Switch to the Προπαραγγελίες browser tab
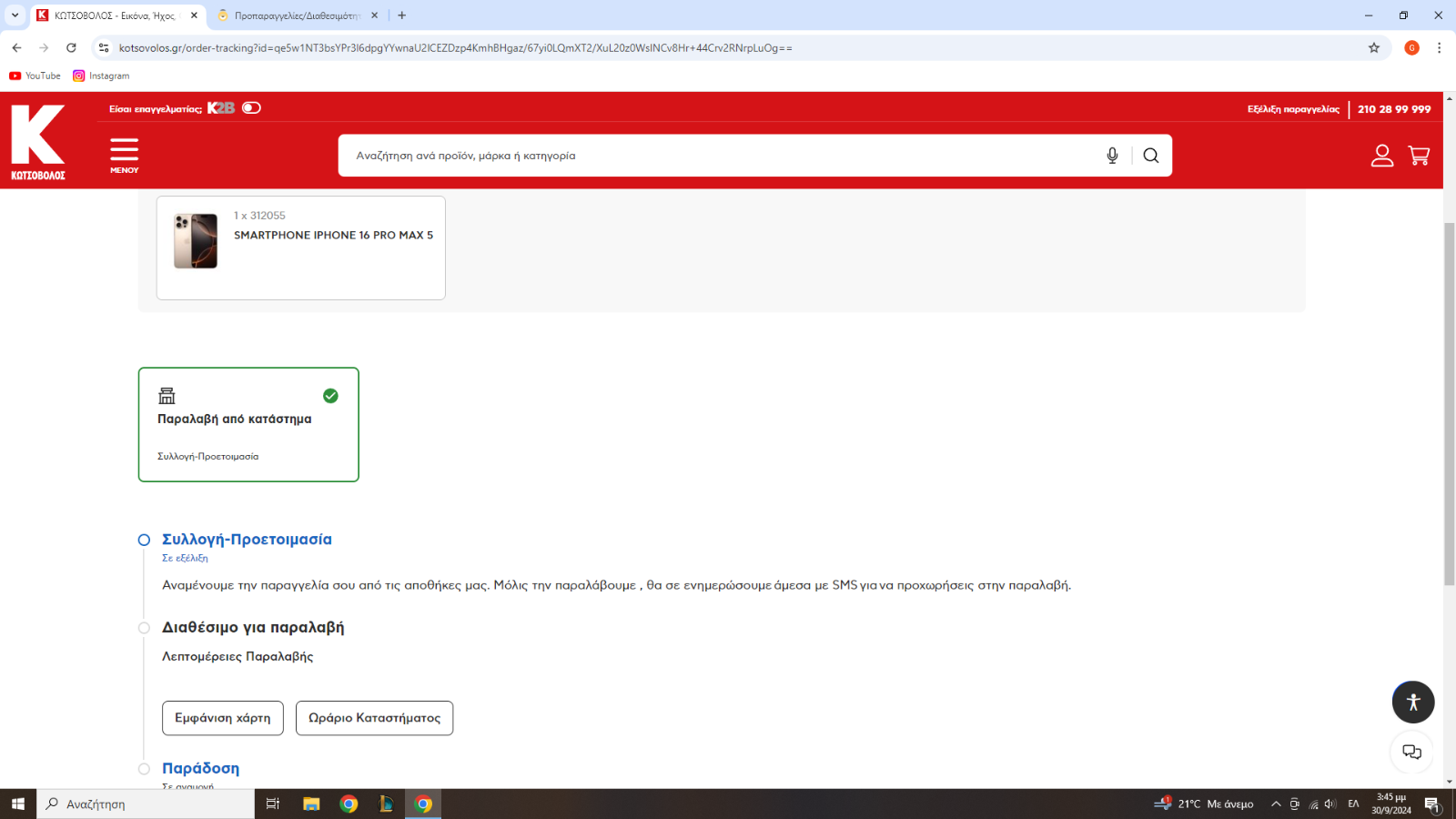Image resolution: width=1456 pixels, height=819 pixels. [x=297, y=15]
